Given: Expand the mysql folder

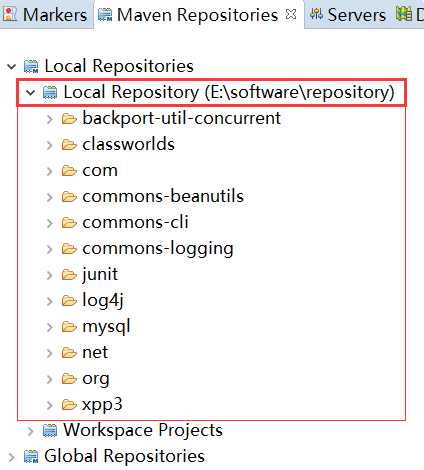Looking at the screenshot, I should (x=50, y=327).
